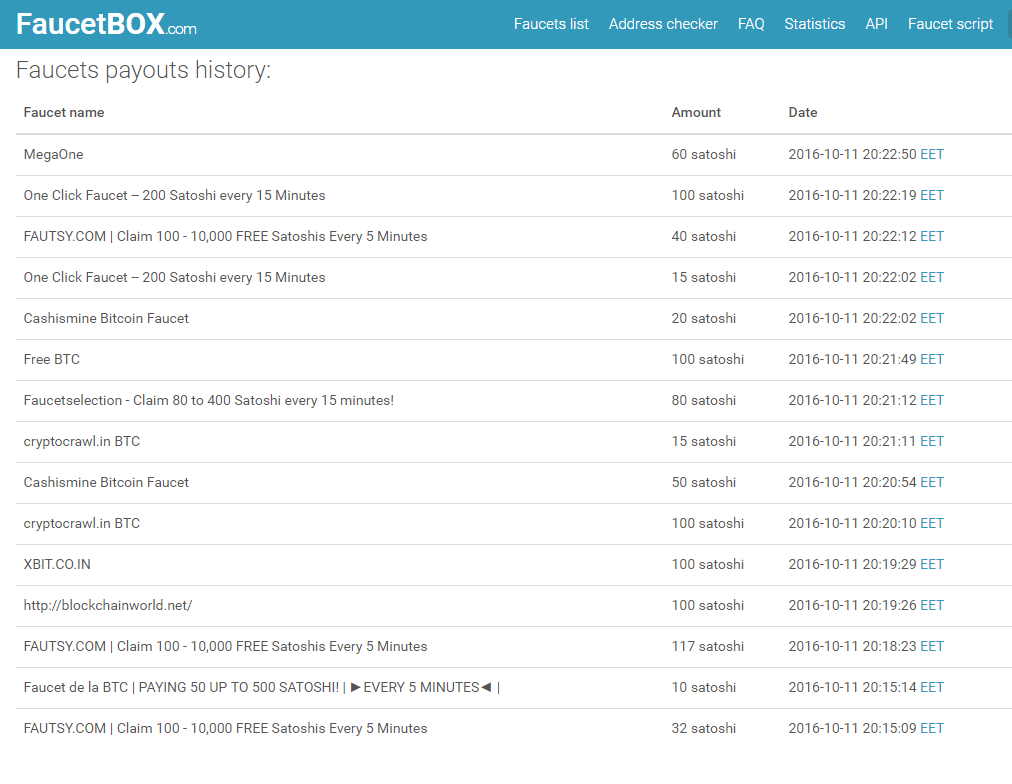Go to the FAQ page
The width and height of the screenshot is (1012, 784).
tap(751, 24)
